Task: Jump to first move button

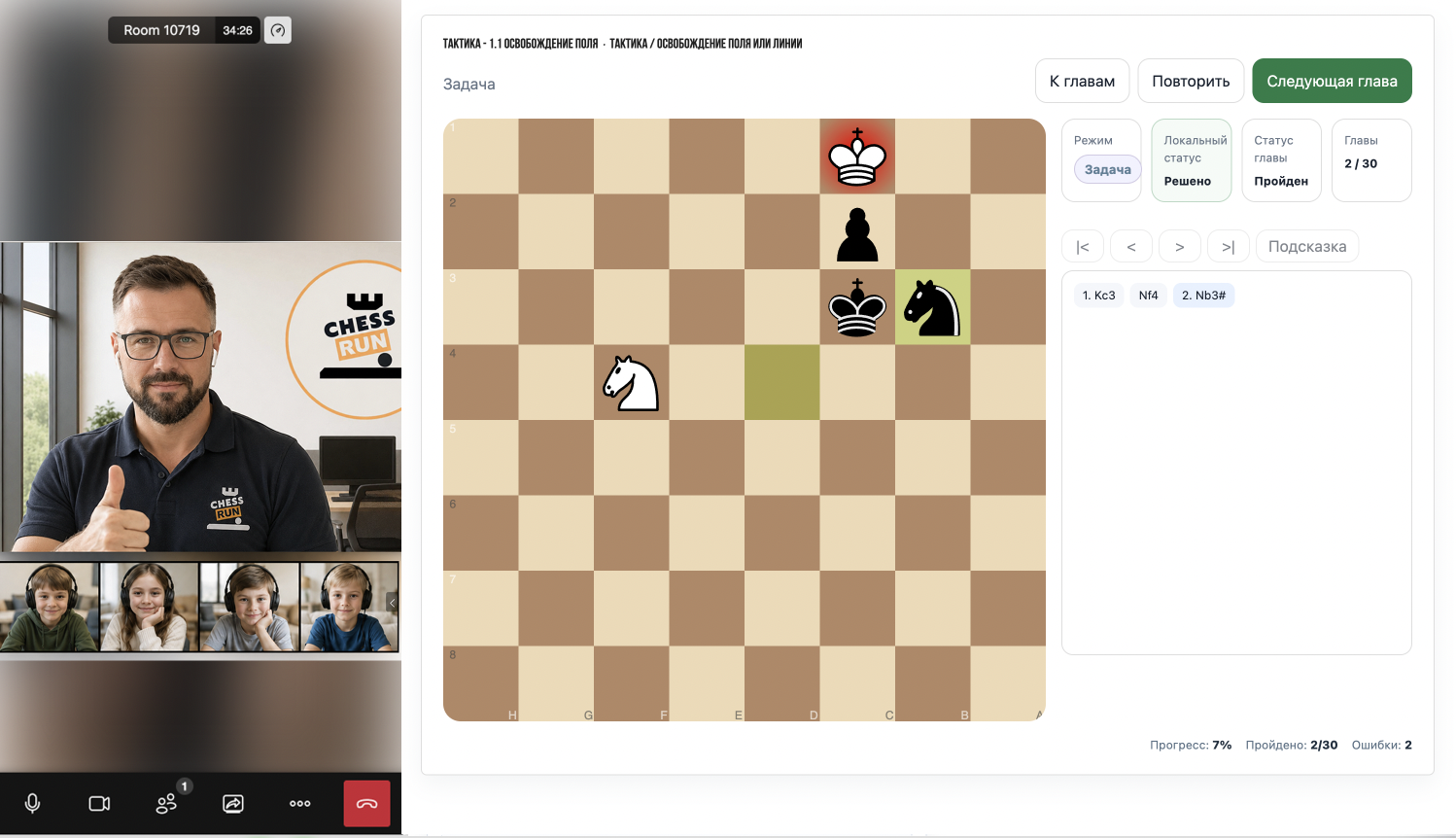Action: pos(1083,247)
